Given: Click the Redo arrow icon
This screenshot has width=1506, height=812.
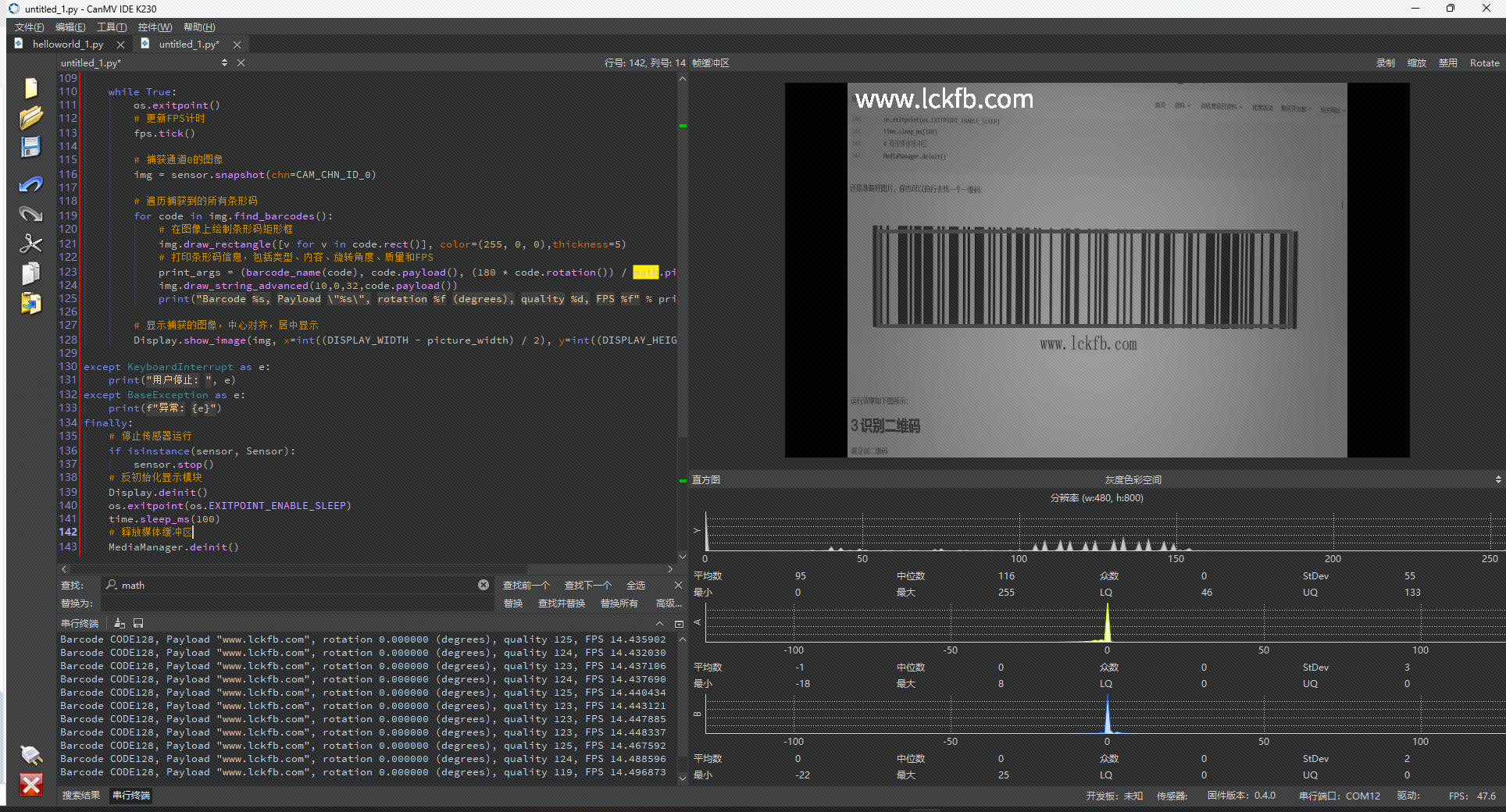Looking at the screenshot, I should coord(30,213).
